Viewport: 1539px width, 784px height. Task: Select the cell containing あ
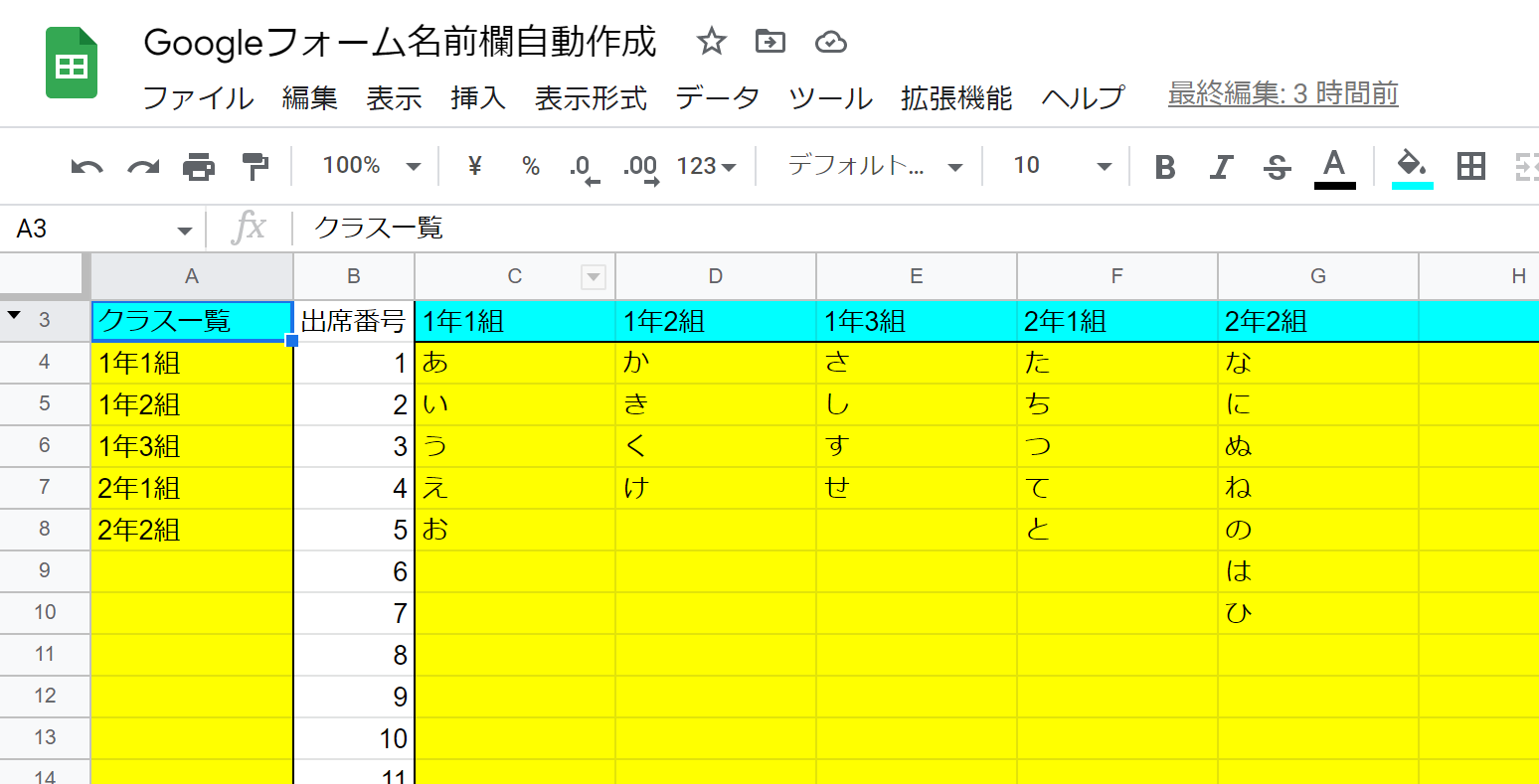(x=515, y=363)
